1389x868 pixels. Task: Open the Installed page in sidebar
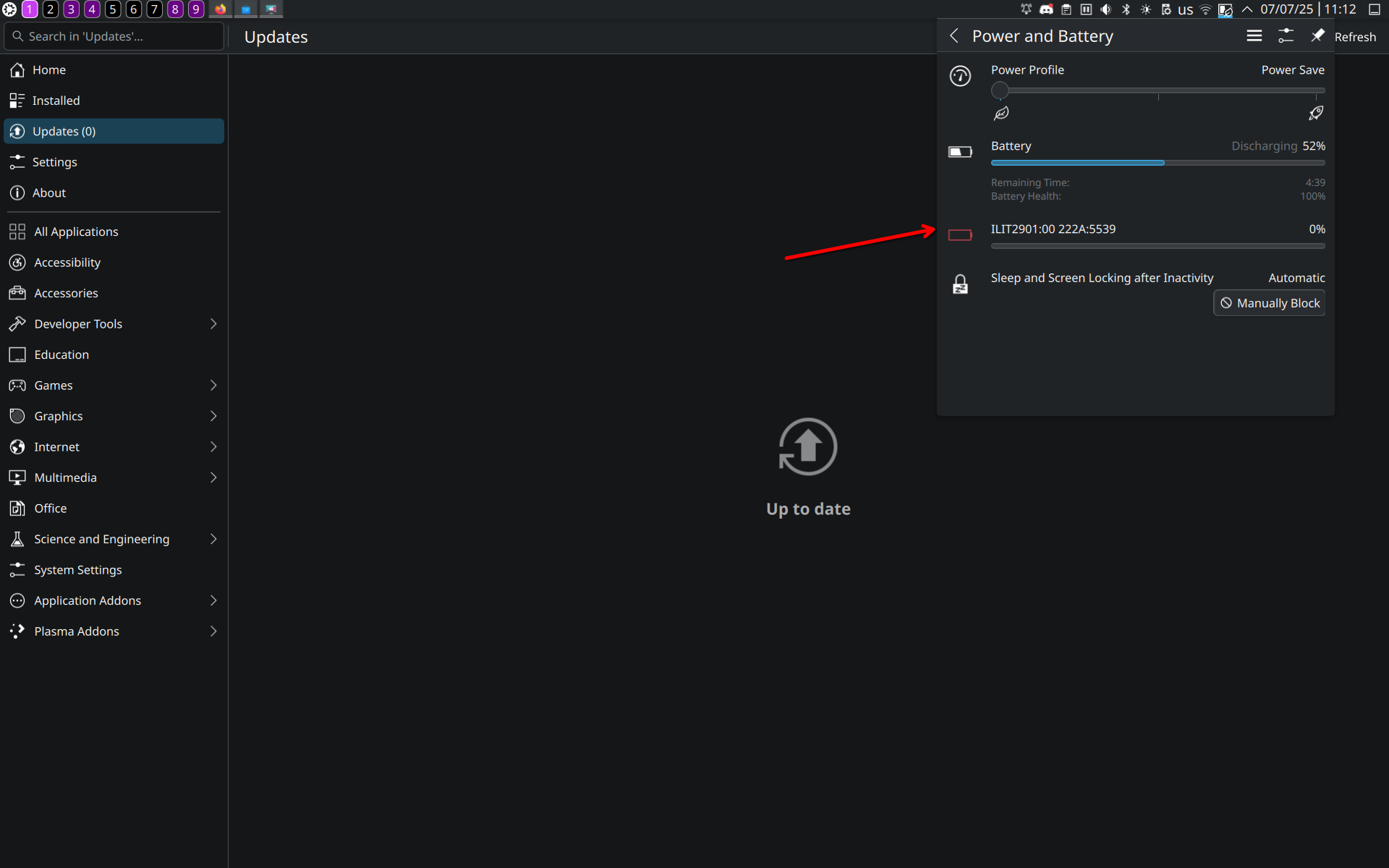click(x=56, y=101)
